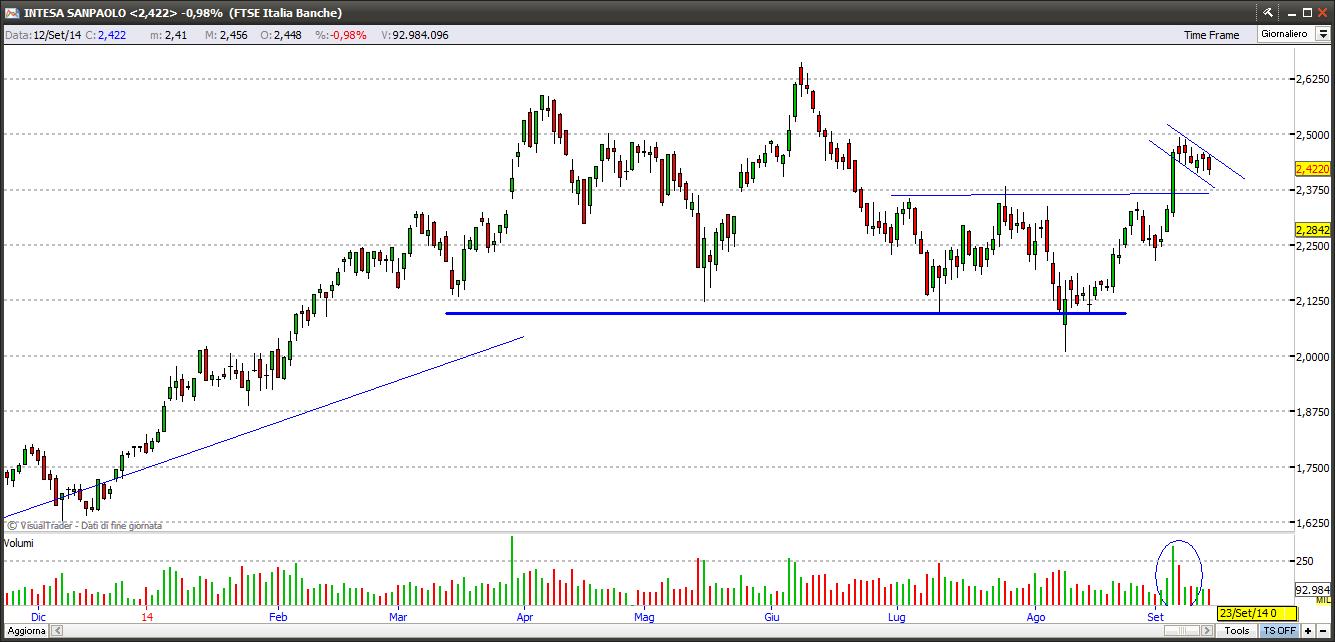The image size is (1335, 642).
Task: Zoom out with the minus button
Action: 1323,630
